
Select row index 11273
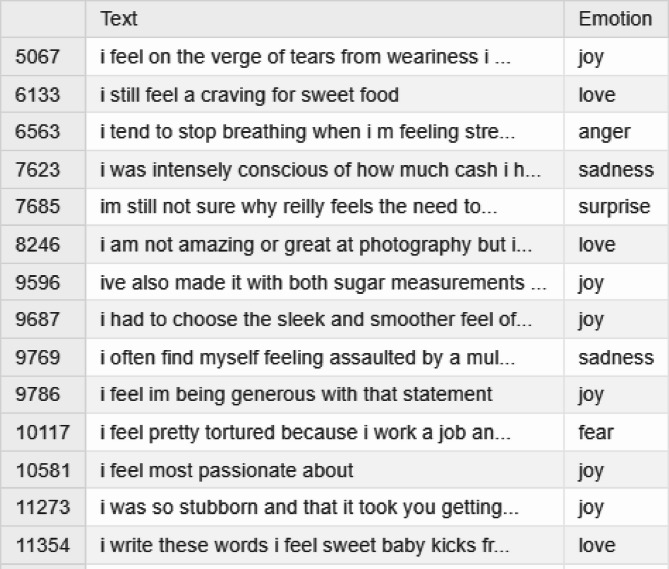tap(43, 508)
